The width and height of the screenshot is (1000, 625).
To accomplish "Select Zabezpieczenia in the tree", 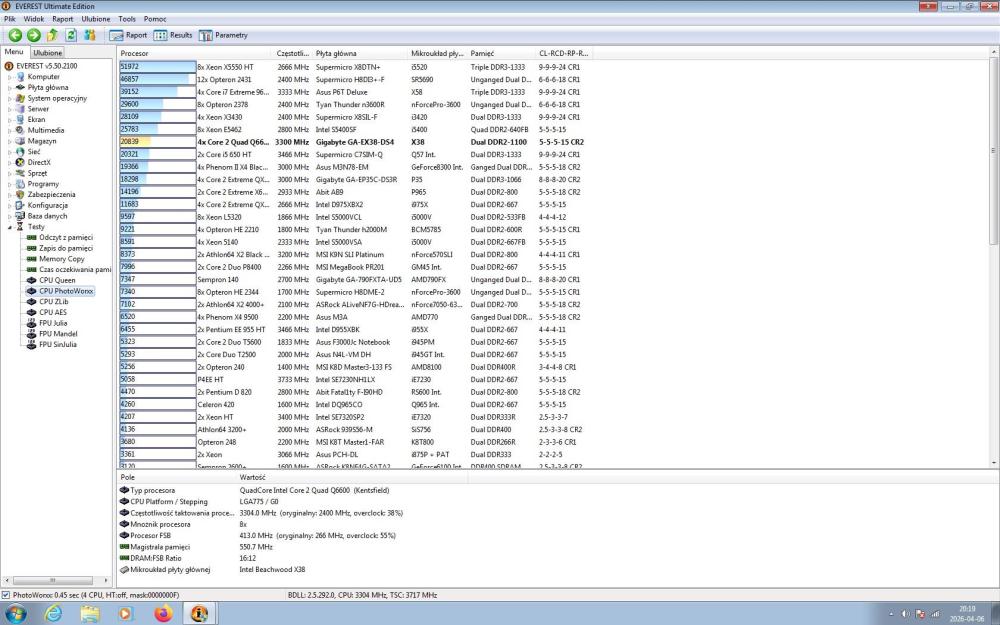I will click(x=51, y=195).
